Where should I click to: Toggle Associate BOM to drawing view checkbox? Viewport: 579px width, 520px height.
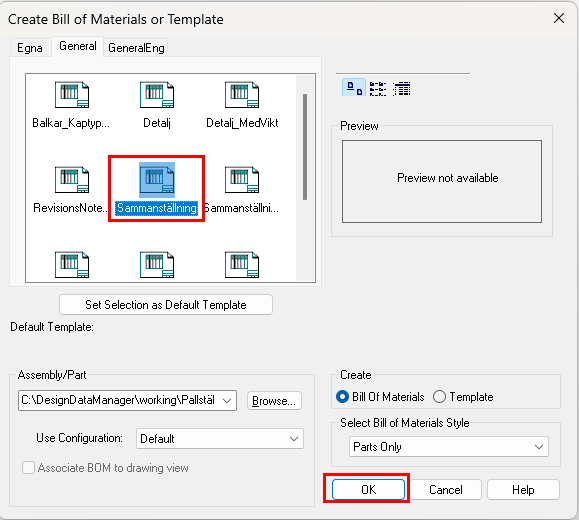(28, 468)
